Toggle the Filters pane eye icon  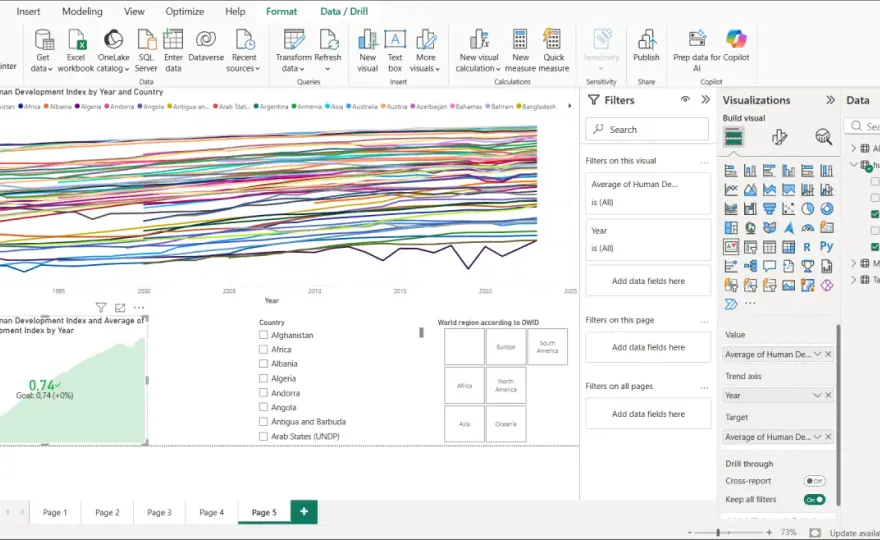click(685, 99)
